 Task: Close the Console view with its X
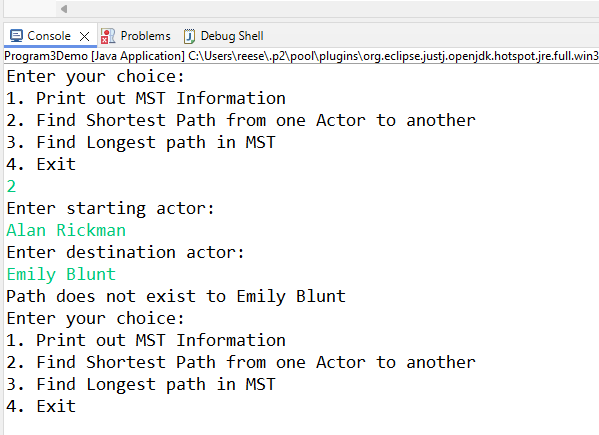[84, 36]
